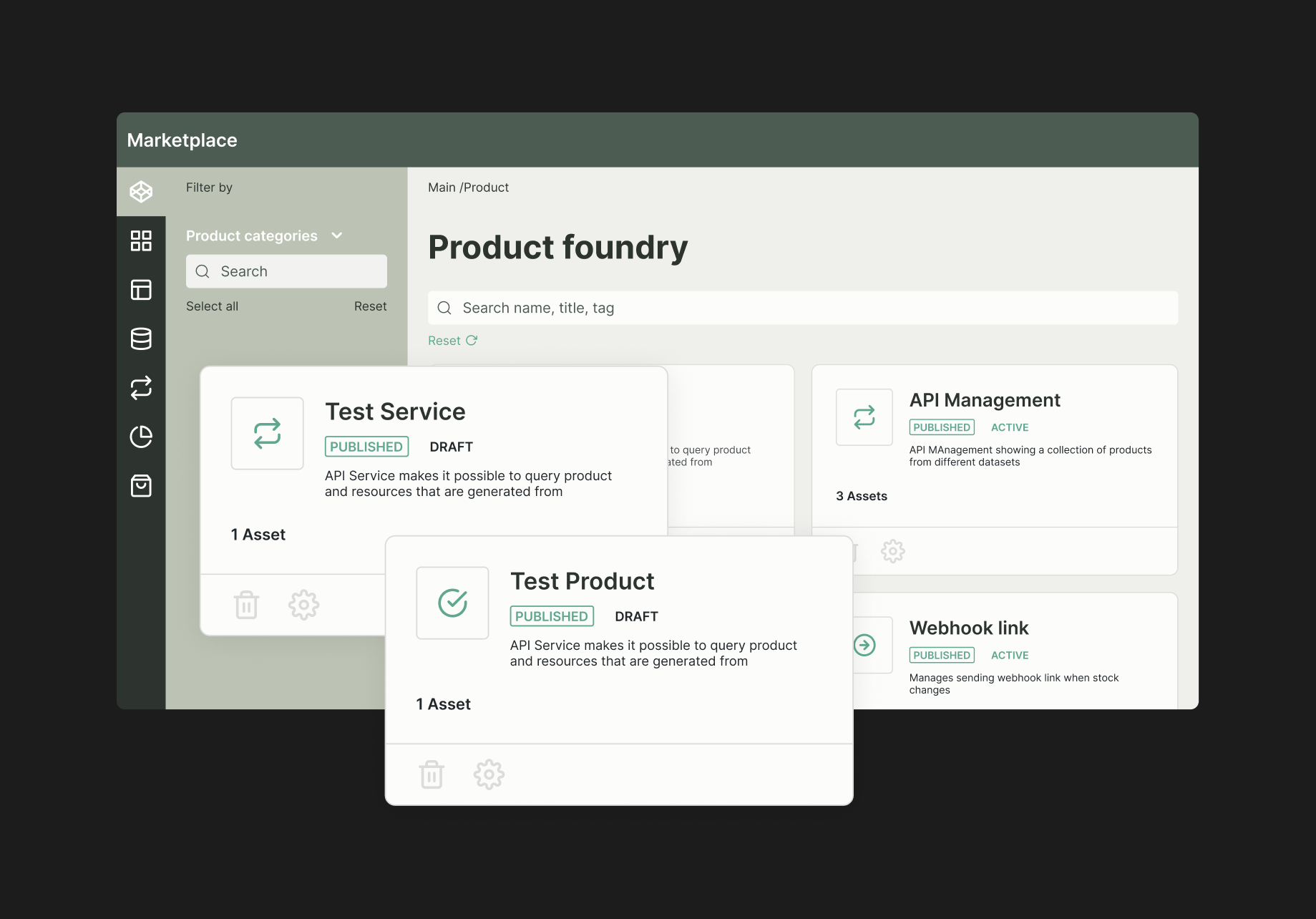Open the pie chart analytics icon

click(x=141, y=437)
